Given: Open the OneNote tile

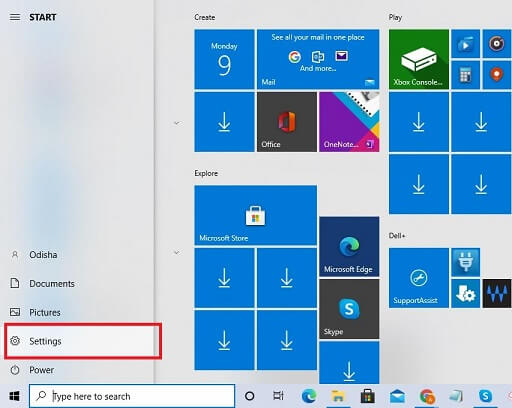Looking at the screenshot, I should coord(349,122).
